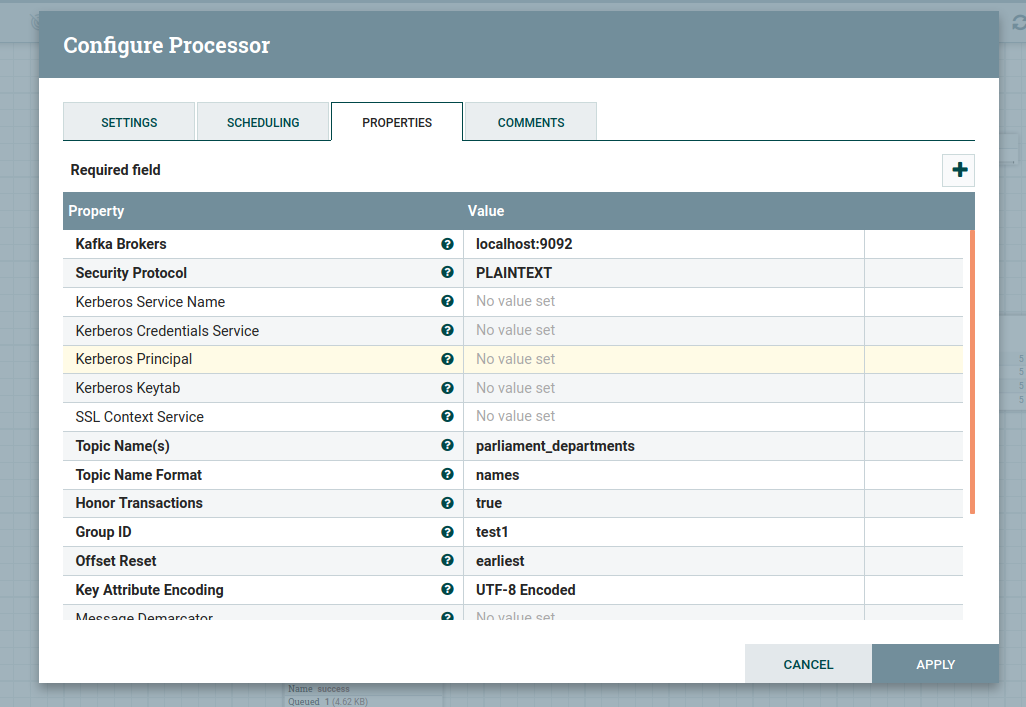Click help icon for Honor Transactions
The width and height of the screenshot is (1026, 707).
click(447, 503)
